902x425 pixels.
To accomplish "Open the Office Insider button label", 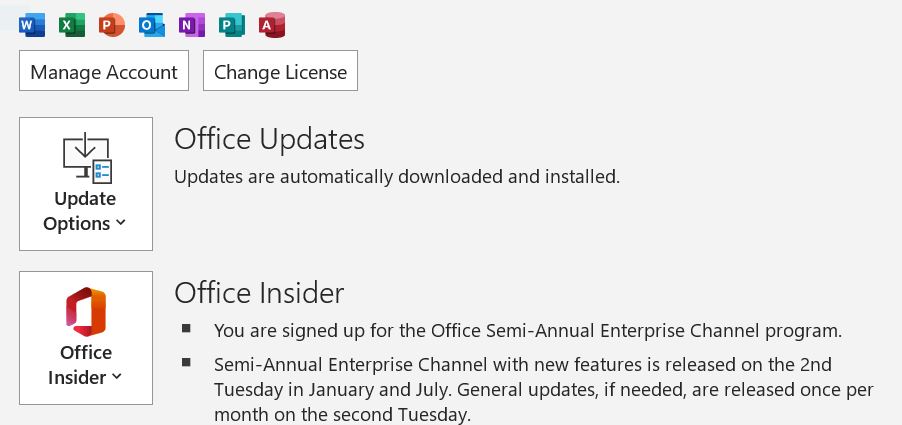I will click(85, 365).
